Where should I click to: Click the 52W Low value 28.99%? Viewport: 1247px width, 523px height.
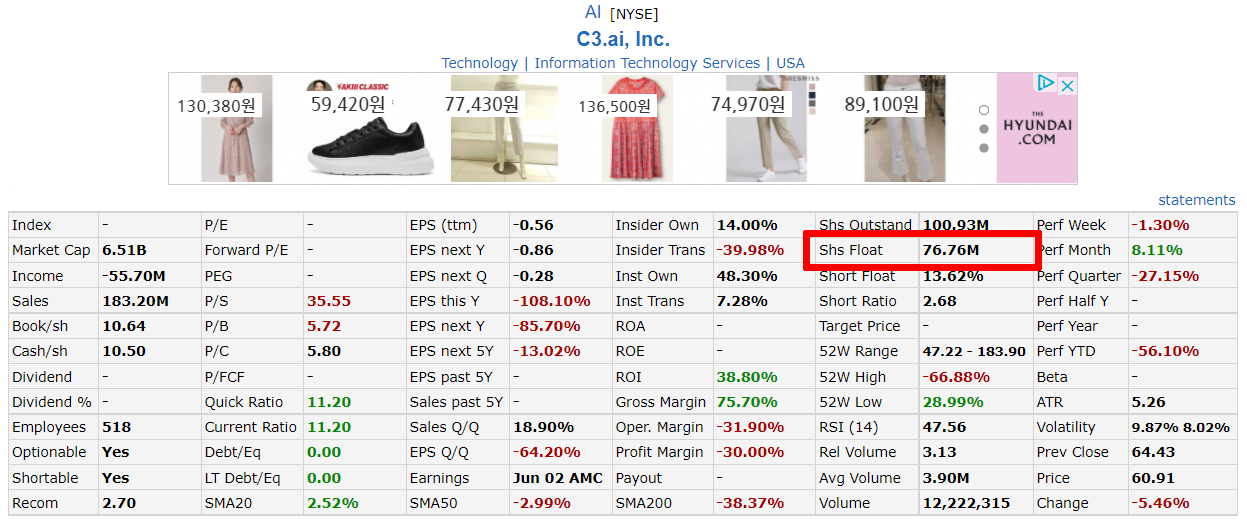point(952,402)
